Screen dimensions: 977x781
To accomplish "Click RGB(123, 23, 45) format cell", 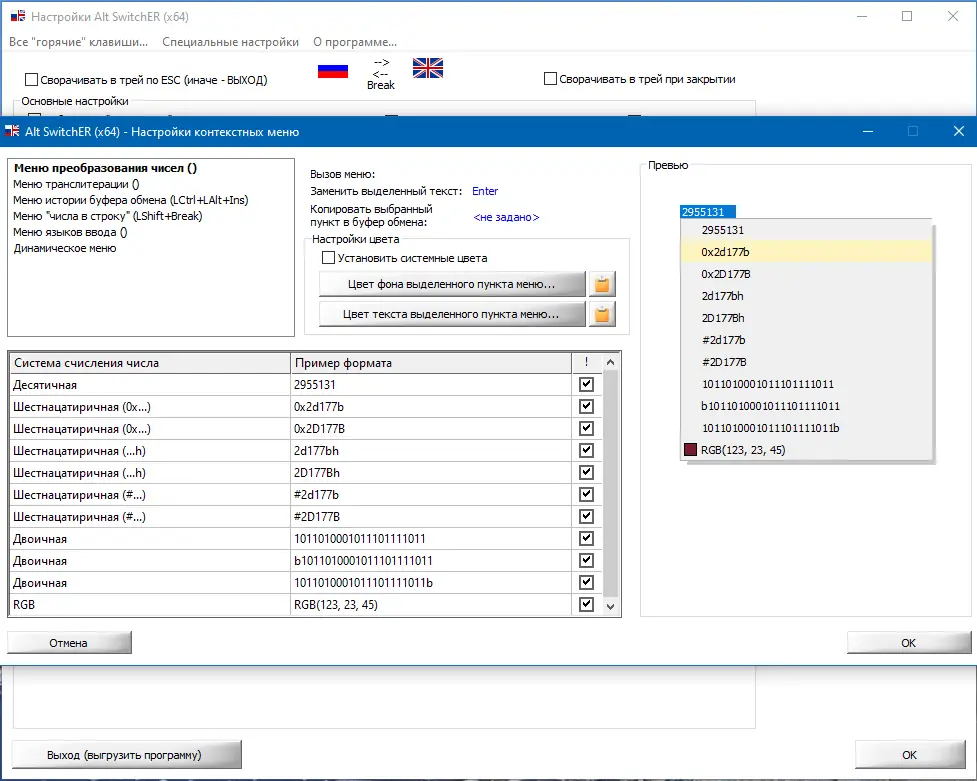I will [431, 605].
